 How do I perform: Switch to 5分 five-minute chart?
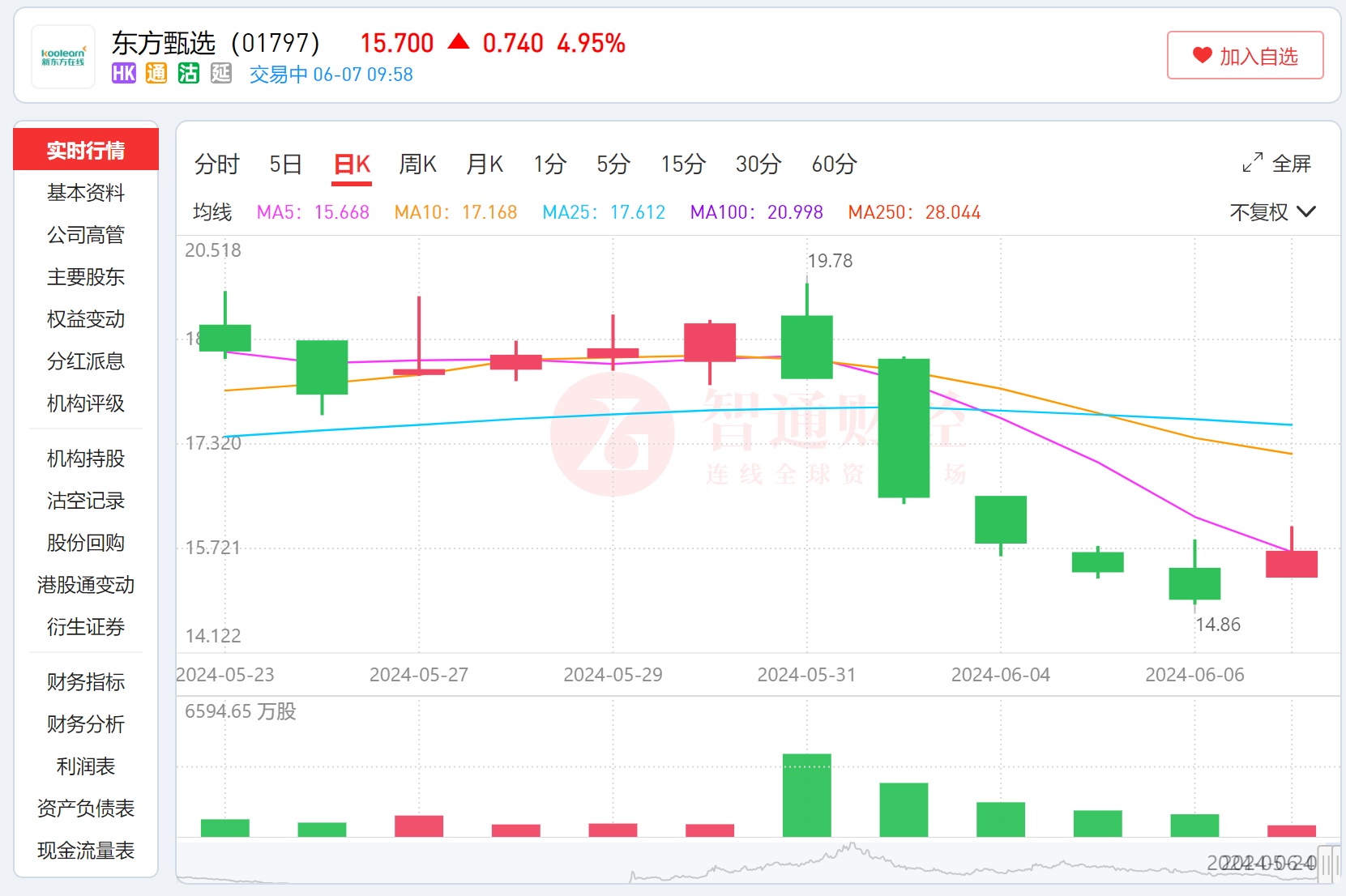613,164
